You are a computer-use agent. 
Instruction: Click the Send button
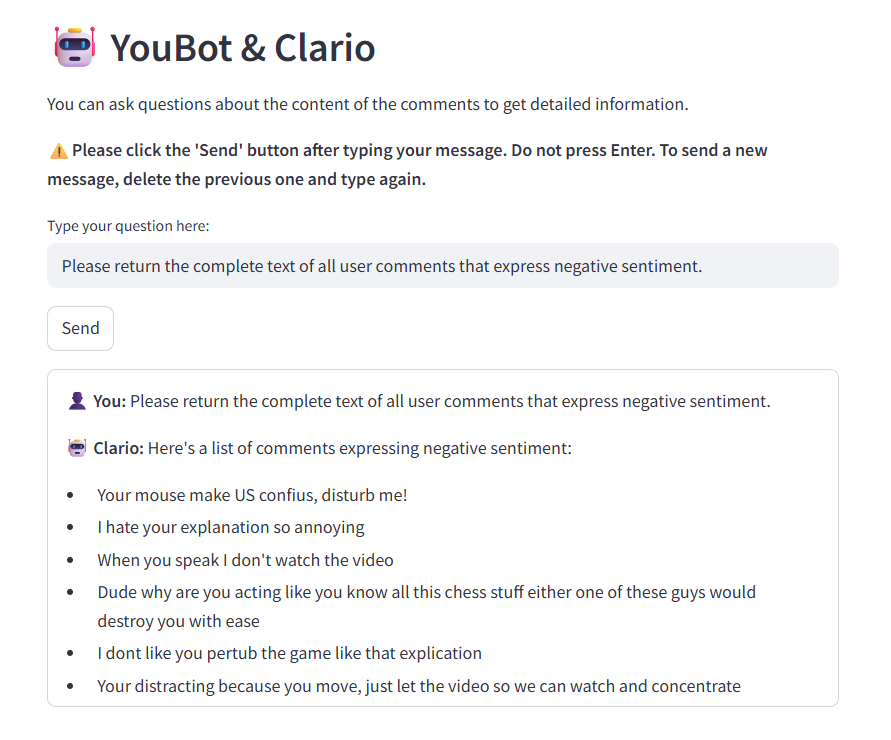(x=80, y=329)
